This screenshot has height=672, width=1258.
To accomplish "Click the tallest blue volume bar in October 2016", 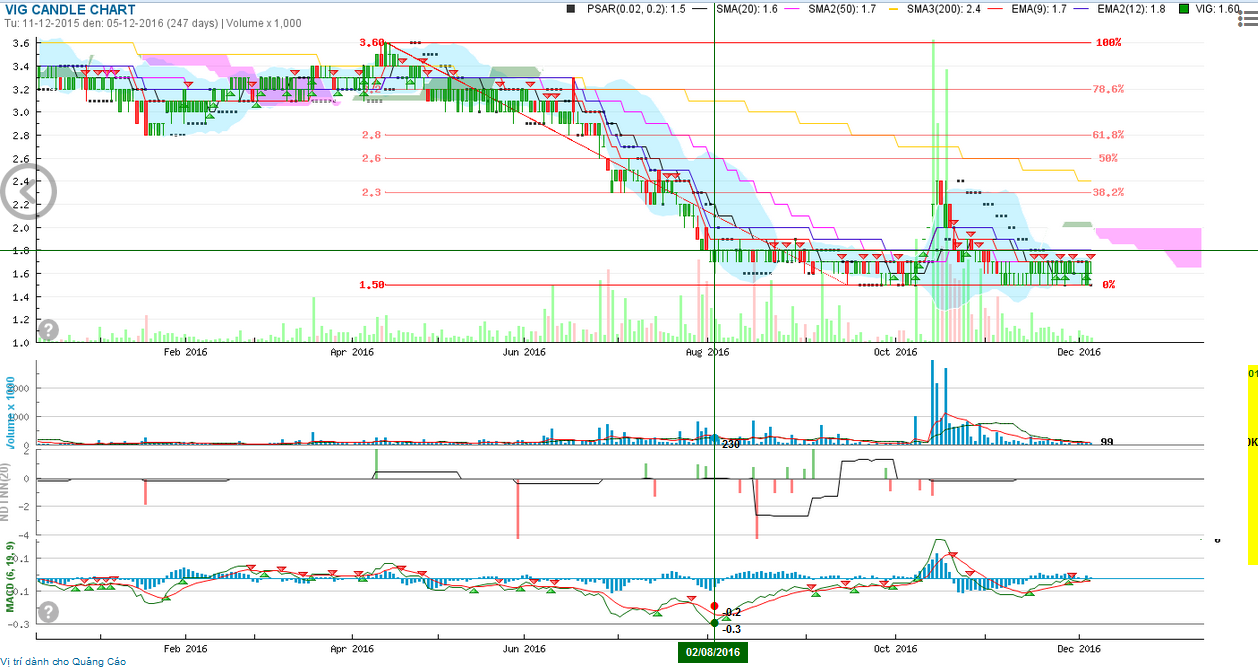I will tap(933, 401).
